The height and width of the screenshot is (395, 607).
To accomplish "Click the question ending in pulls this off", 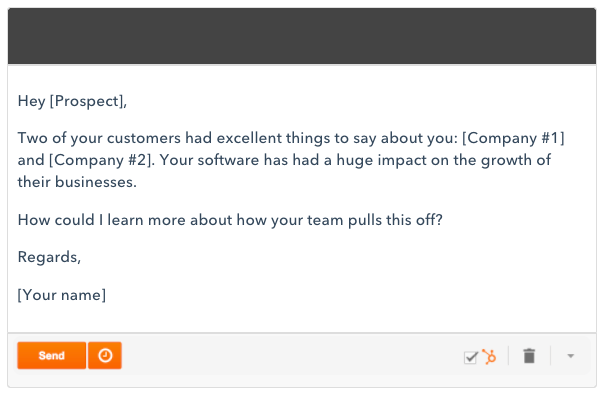I will tap(230, 220).
